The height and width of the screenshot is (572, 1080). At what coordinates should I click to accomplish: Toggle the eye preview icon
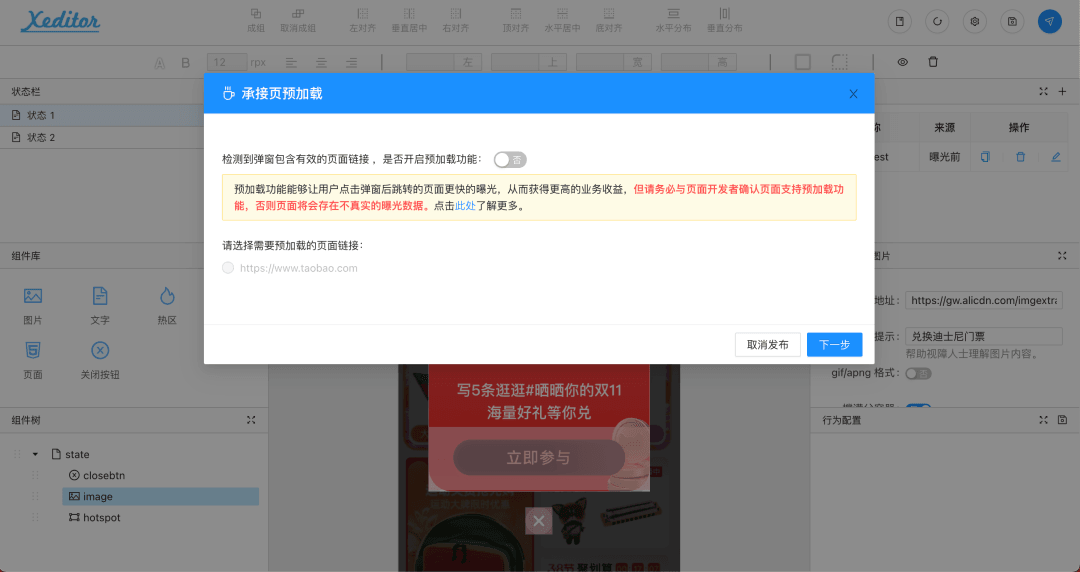[902, 62]
